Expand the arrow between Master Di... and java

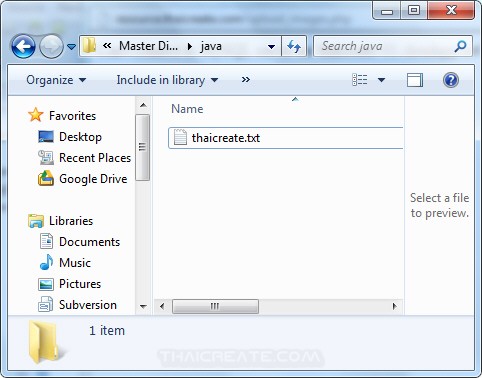[190, 46]
